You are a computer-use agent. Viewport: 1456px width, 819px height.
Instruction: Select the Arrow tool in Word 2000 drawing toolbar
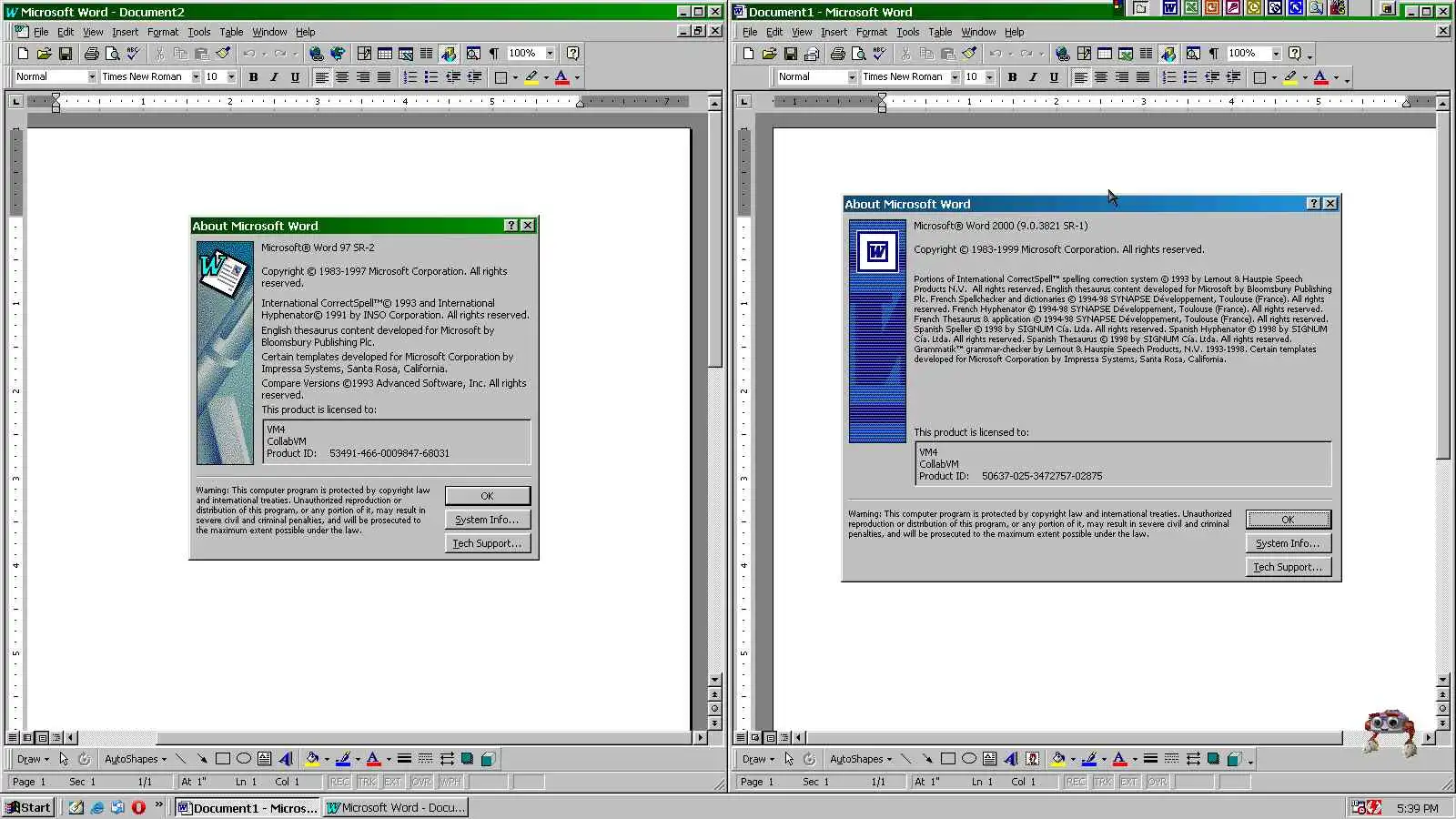[927, 759]
